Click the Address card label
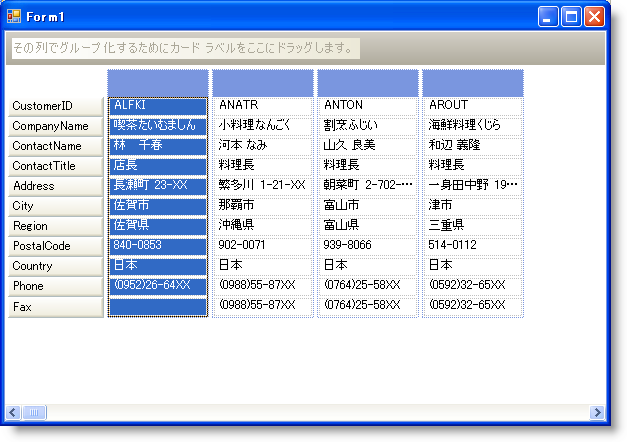Viewport: 627px width, 442px height. [56, 186]
